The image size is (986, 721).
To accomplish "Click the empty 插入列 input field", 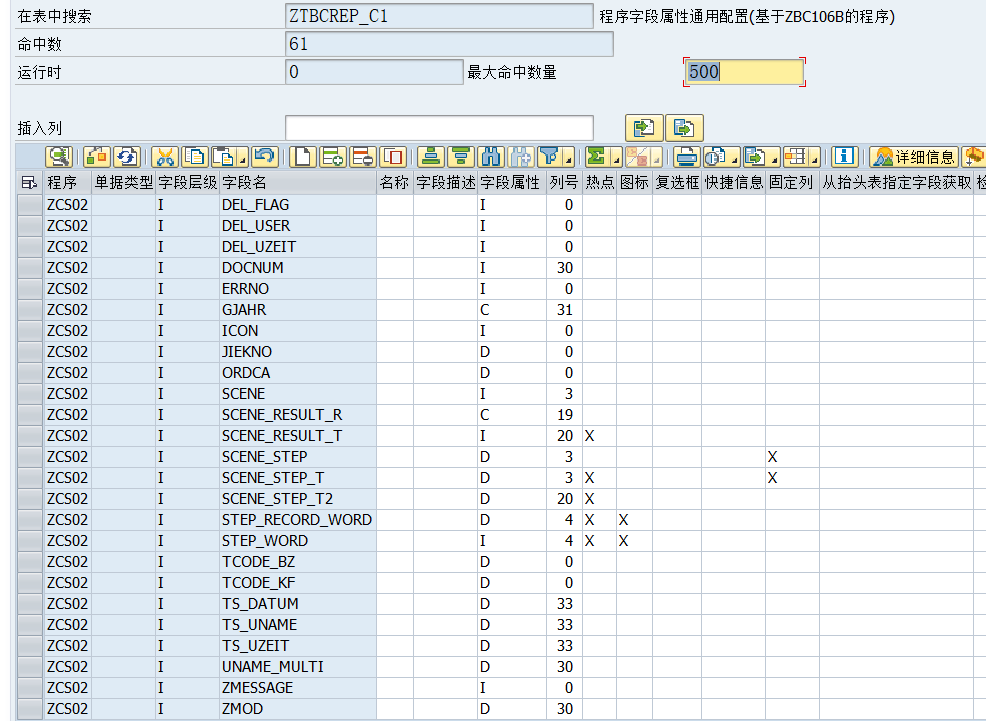I will (439, 128).
